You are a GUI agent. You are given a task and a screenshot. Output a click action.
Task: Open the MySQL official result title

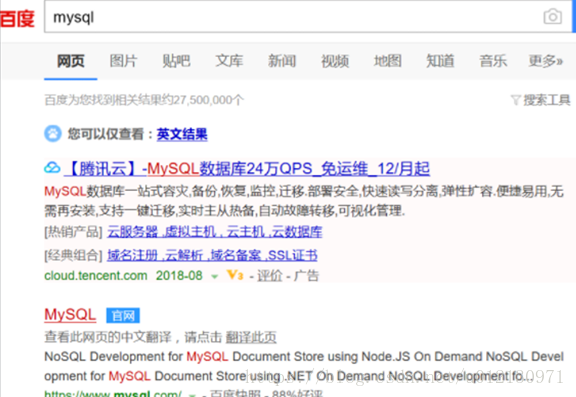(x=70, y=315)
